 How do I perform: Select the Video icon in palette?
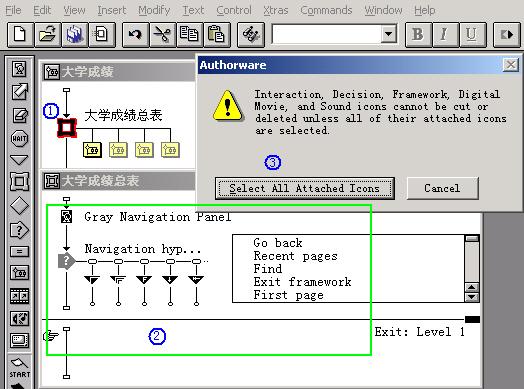click(19, 340)
